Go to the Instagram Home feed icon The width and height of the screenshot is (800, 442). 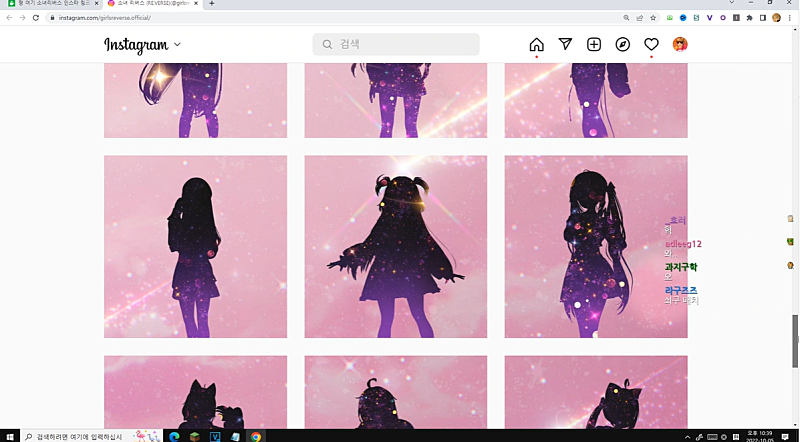tap(536, 44)
